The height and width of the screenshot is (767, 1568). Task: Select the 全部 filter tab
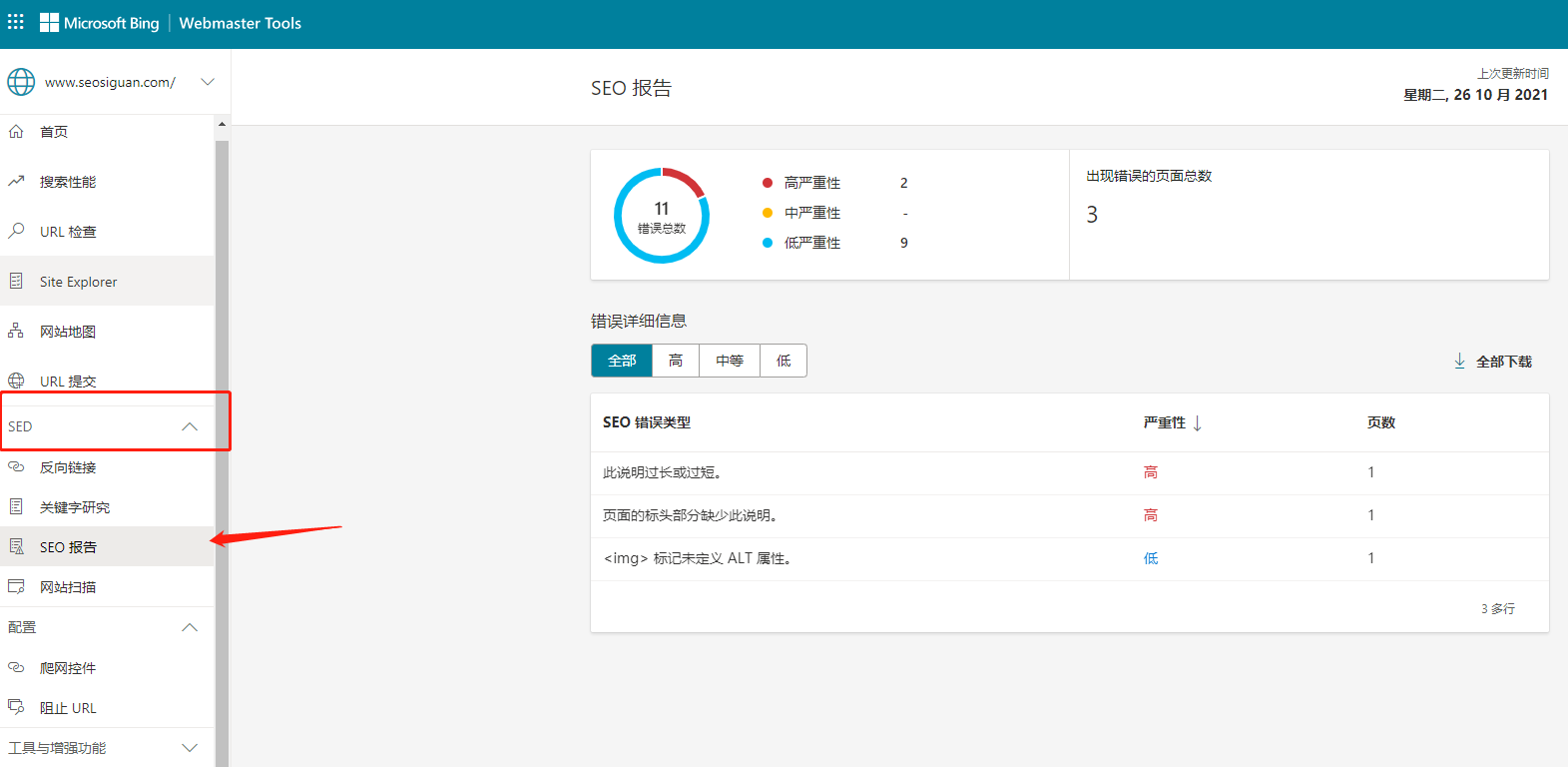tap(622, 361)
